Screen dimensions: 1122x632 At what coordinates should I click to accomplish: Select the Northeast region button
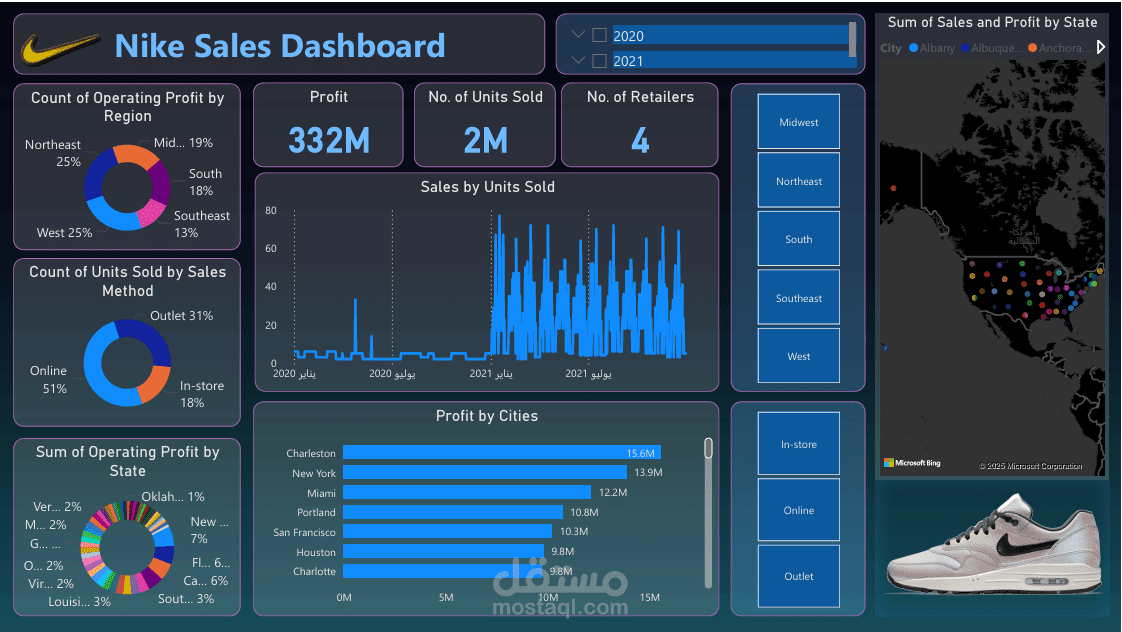coord(798,180)
